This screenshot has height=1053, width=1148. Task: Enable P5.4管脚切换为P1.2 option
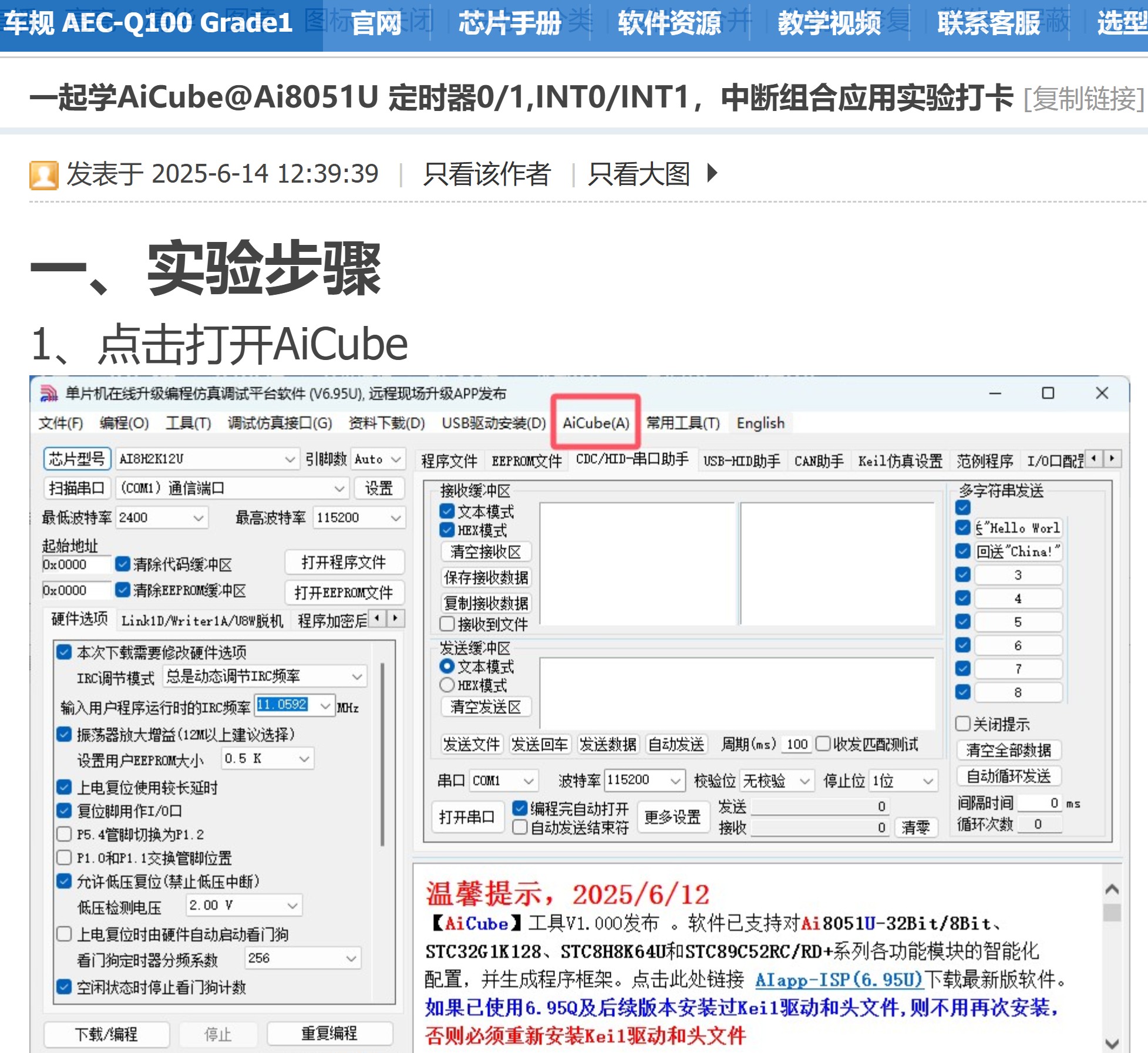coord(64,834)
